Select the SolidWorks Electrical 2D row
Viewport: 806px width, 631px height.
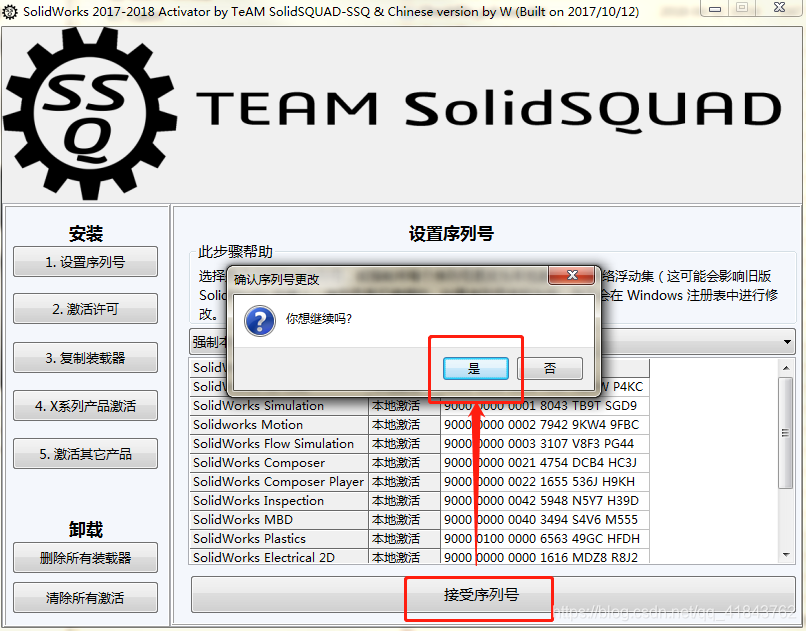tap(419, 557)
